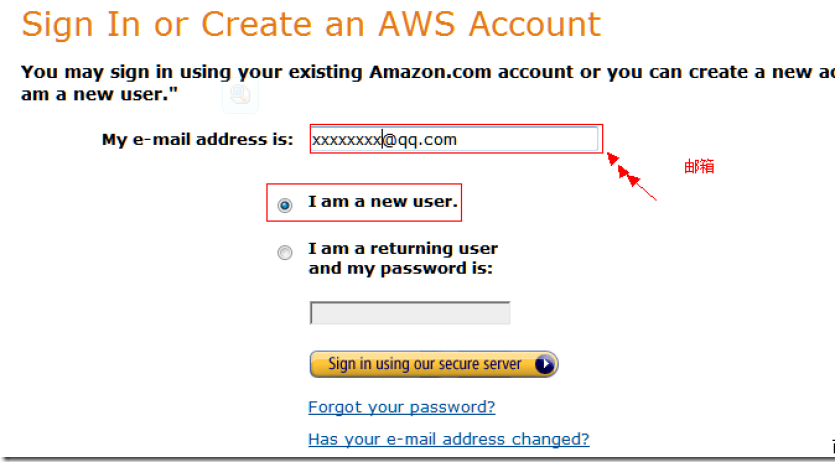Click the "Sign In or Create an AWS Account" heading

pos(311,23)
